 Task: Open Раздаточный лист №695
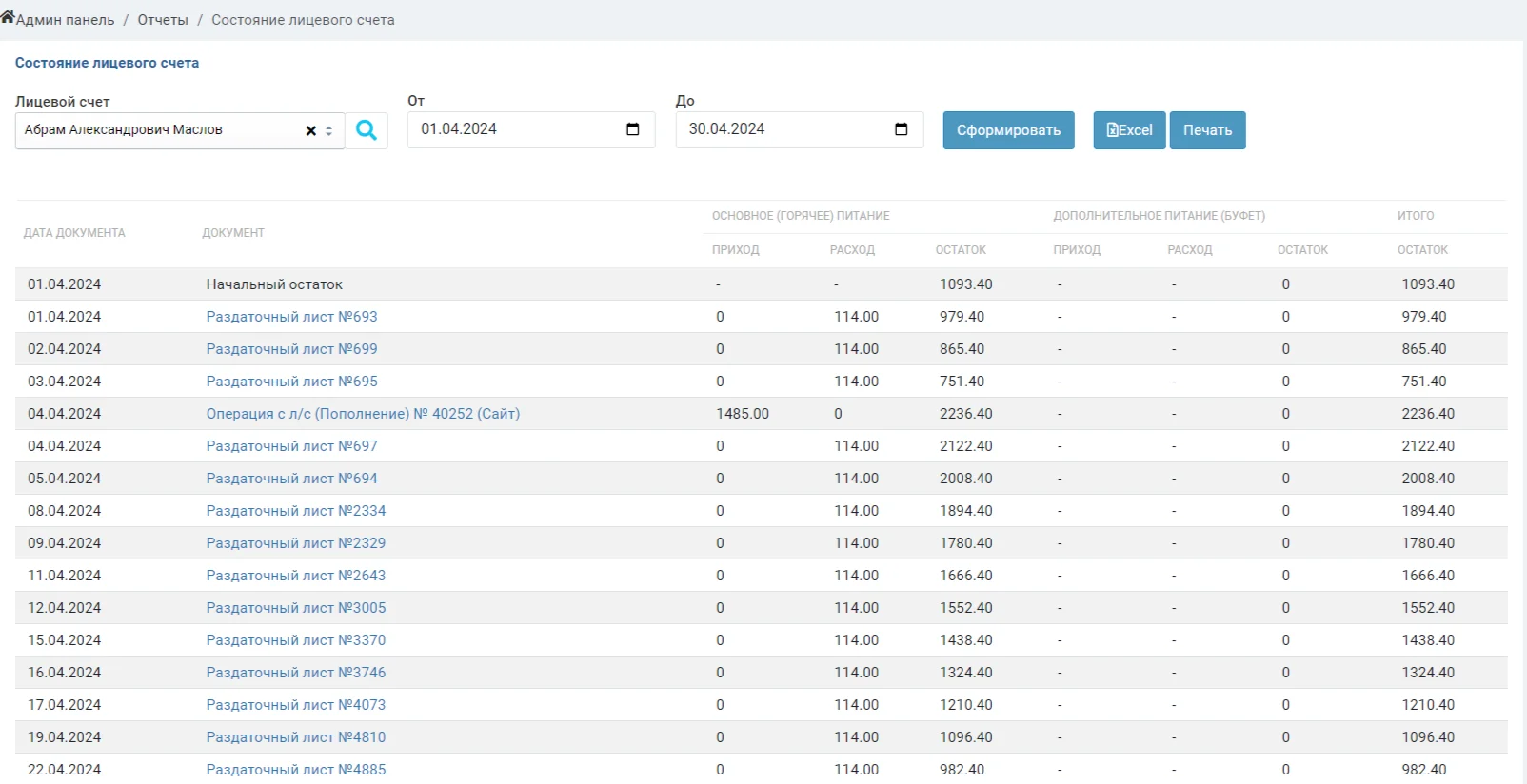coord(291,382)
